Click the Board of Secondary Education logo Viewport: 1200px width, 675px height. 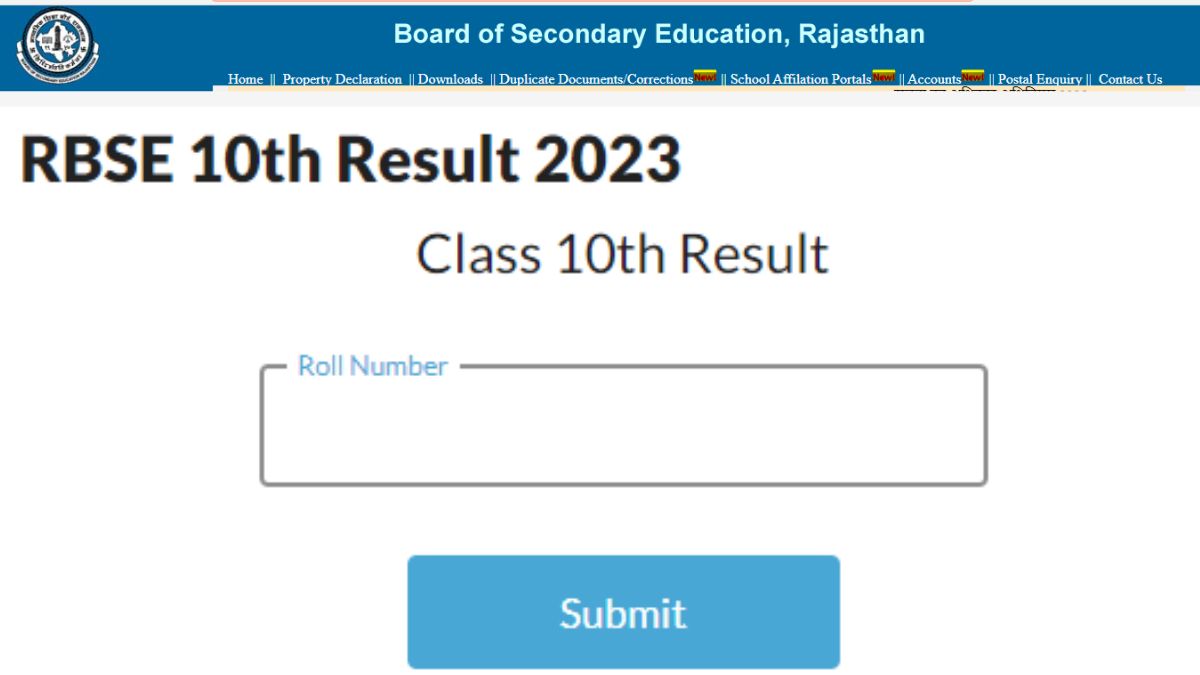pyautogui.click(x=55, y=47)
